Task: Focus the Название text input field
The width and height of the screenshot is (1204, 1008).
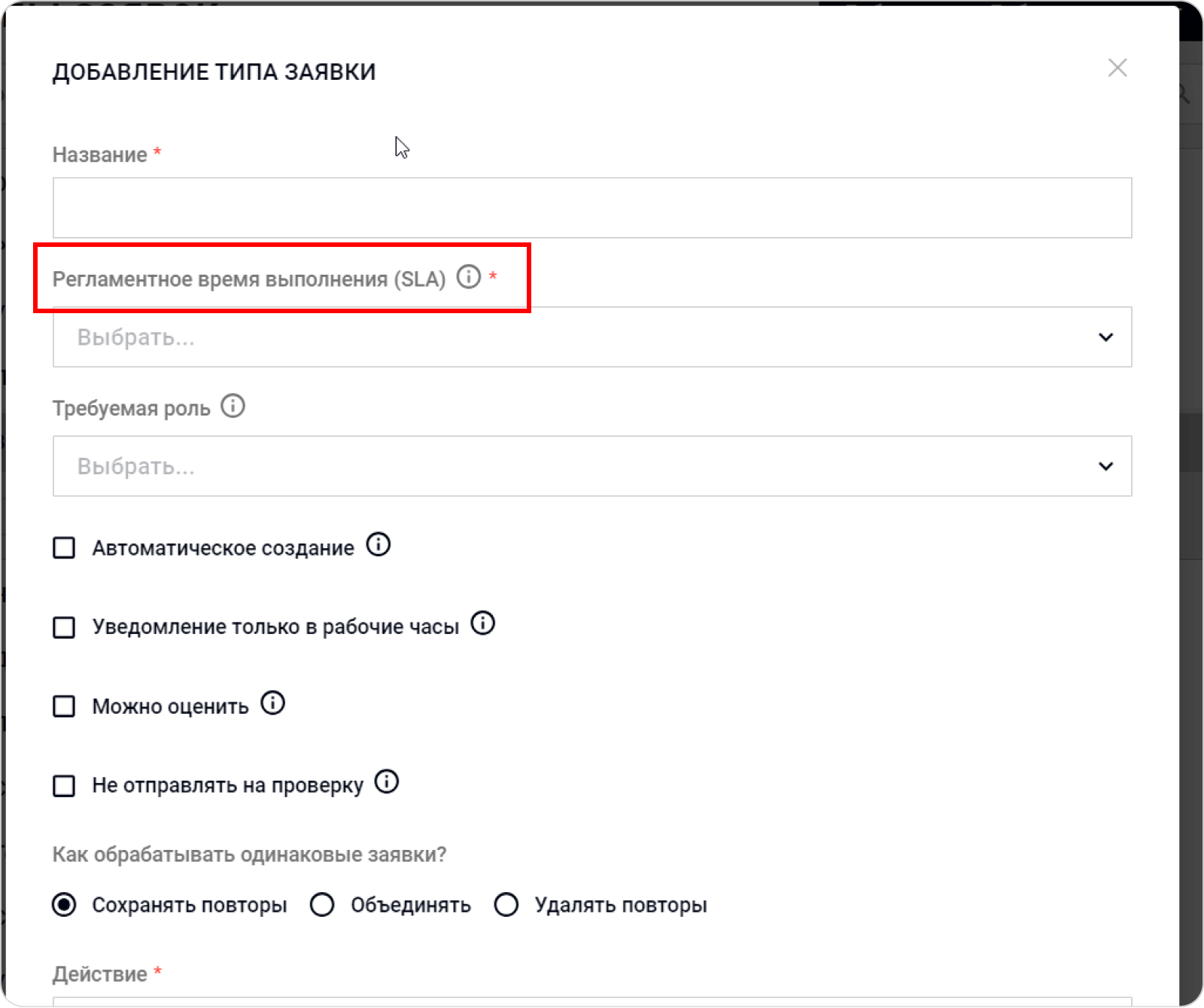Action: tap(591, 209)
